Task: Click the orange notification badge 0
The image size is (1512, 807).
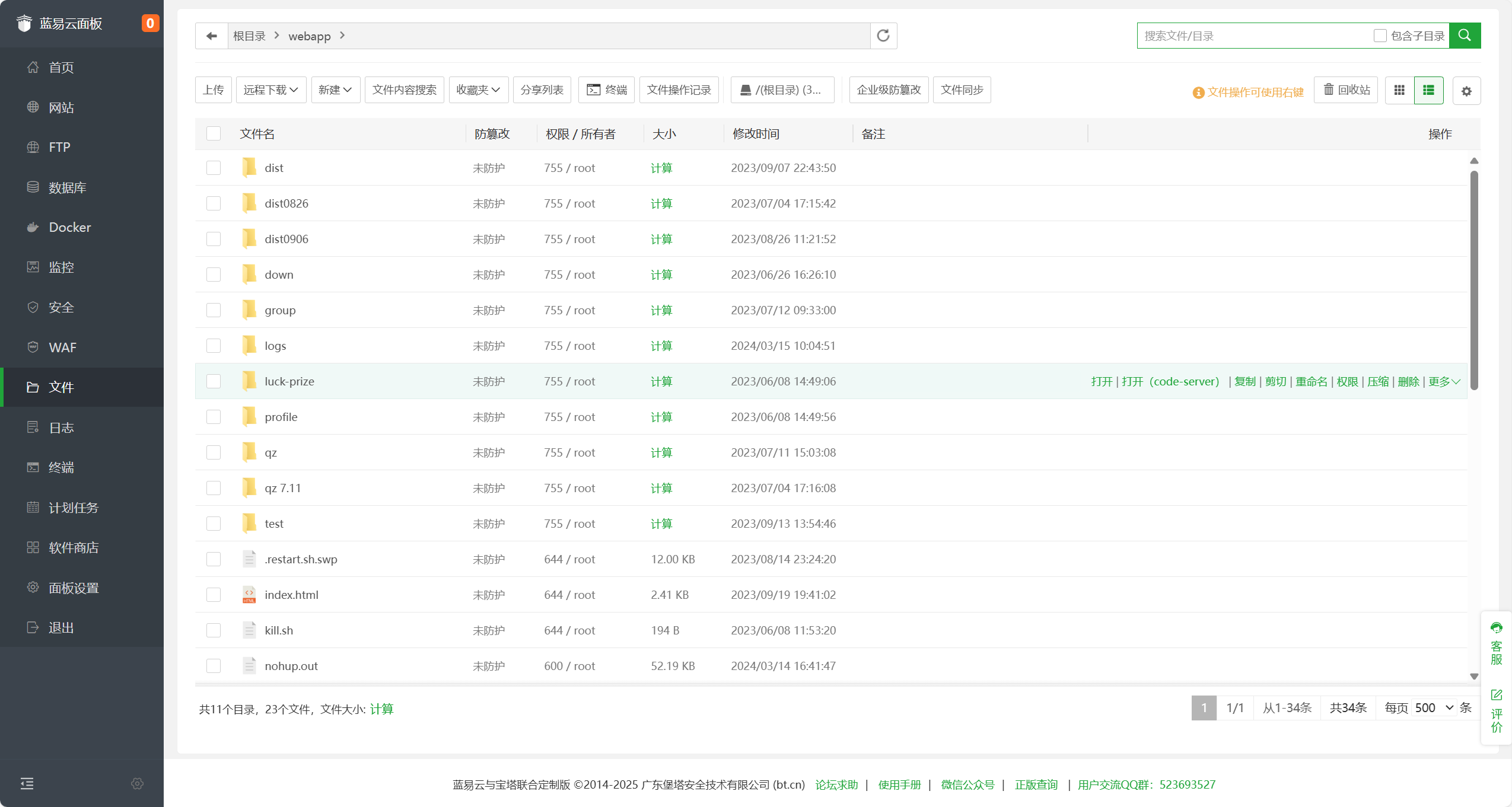Action: click(x=150, y=23)
